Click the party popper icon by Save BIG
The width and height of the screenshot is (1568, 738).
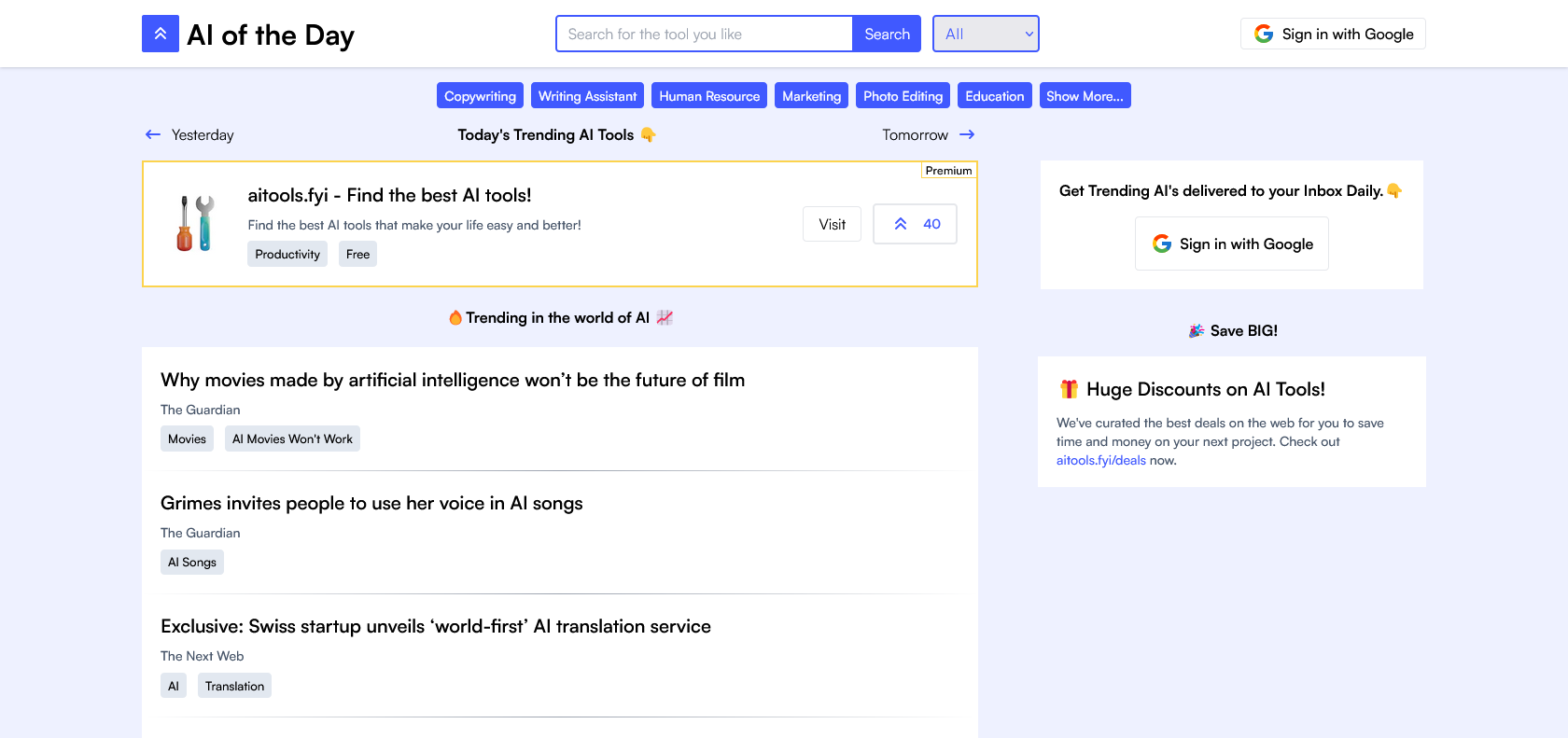click(x=1197, y=331)
